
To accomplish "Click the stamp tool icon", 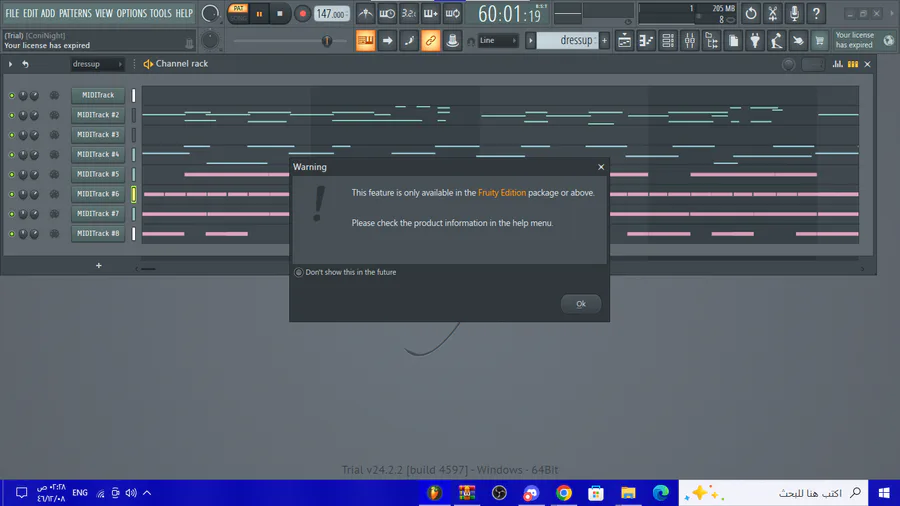I will [452, 41].
